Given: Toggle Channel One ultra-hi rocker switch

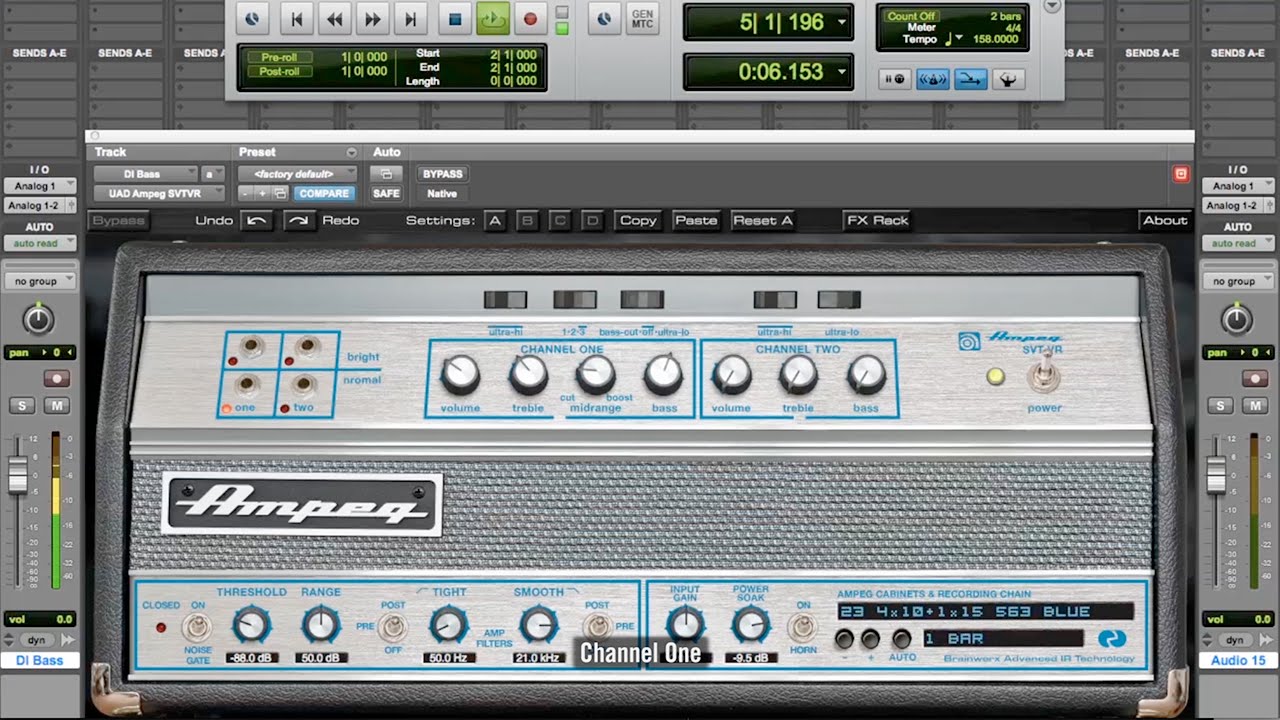Looking at the screenshot, I should pyautogui.click(x=505, y=300).
